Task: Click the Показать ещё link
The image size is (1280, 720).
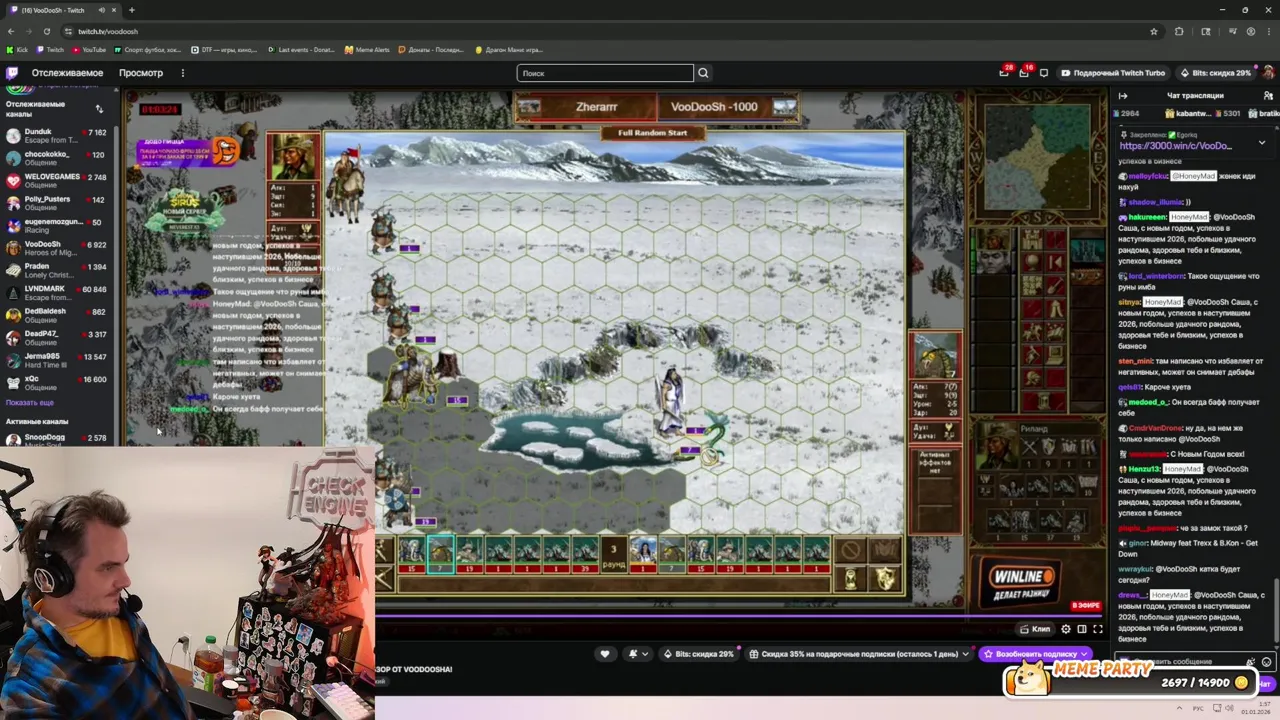Action: pyautogui.click(x=30, y=402)
